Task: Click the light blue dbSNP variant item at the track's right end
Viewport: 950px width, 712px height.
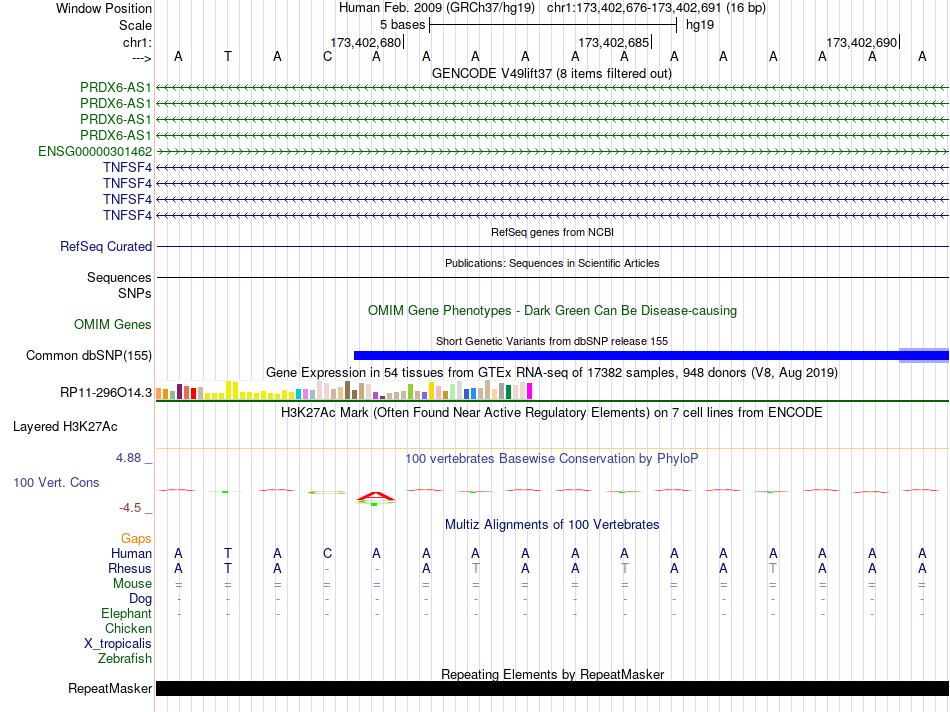Action: click(924, 356)
